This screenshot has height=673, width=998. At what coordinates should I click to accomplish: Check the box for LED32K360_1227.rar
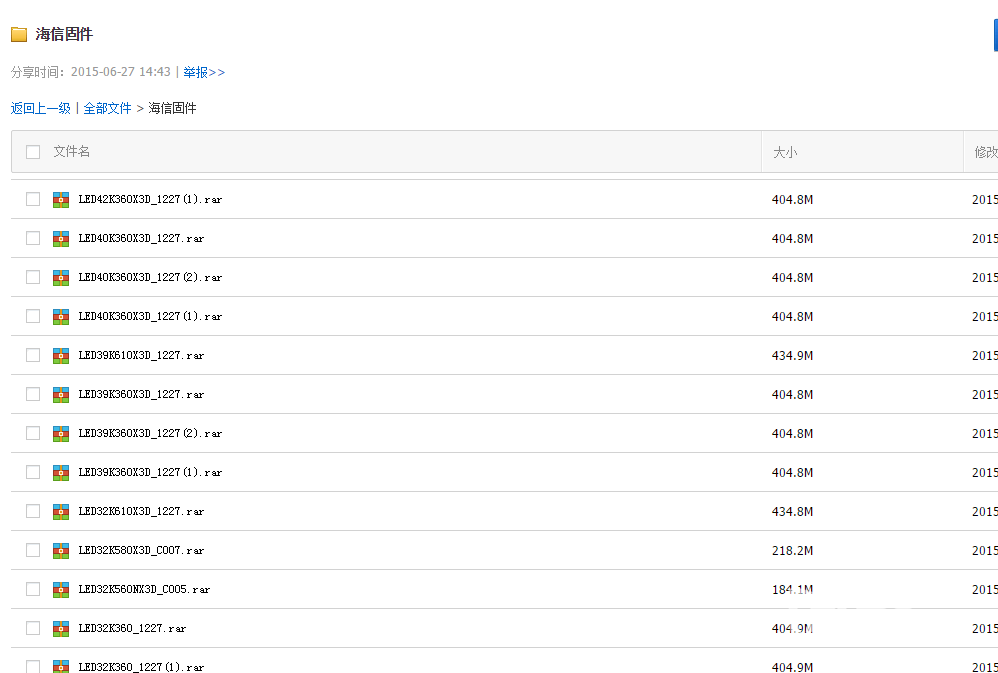[x=33, y=628]
